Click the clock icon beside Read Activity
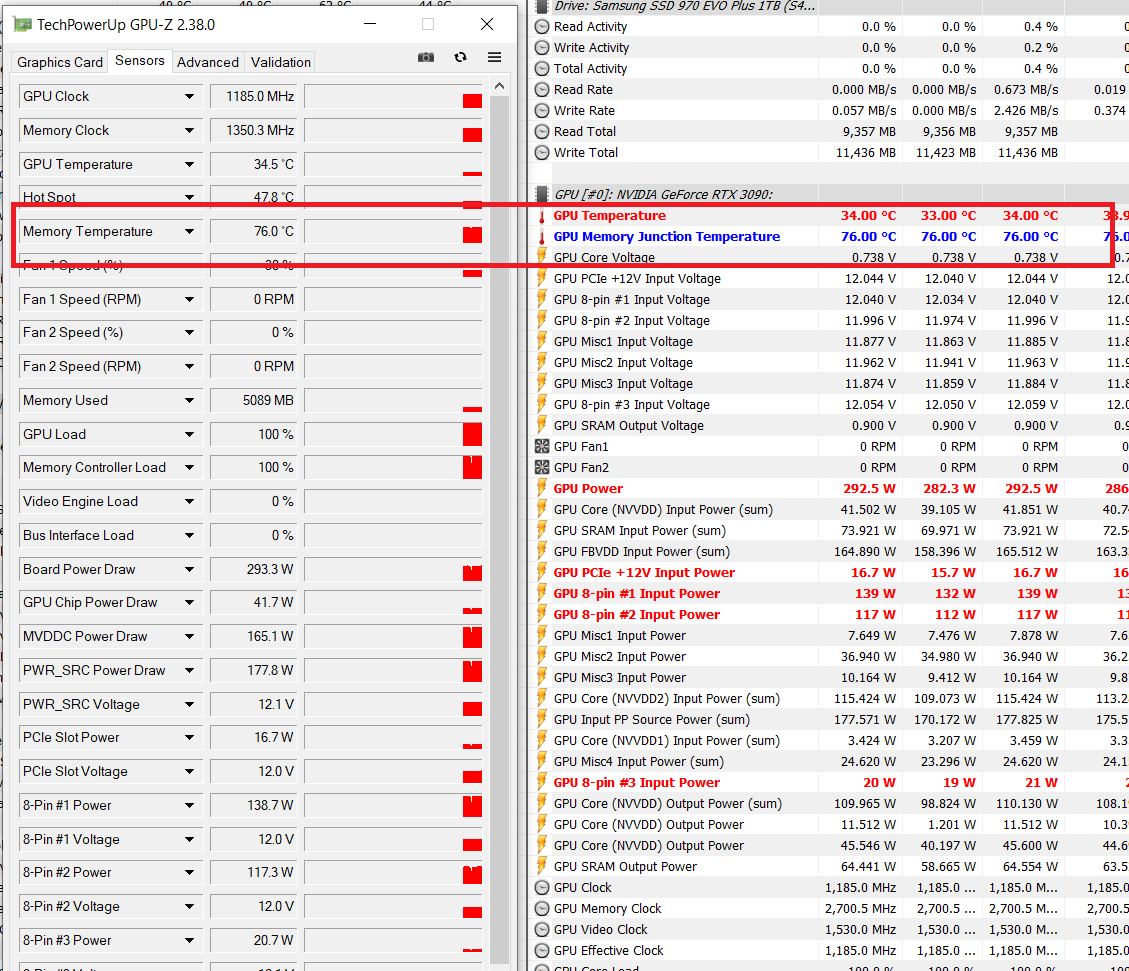This screenshot has height=971, width=1129. (x=542, y=27)
